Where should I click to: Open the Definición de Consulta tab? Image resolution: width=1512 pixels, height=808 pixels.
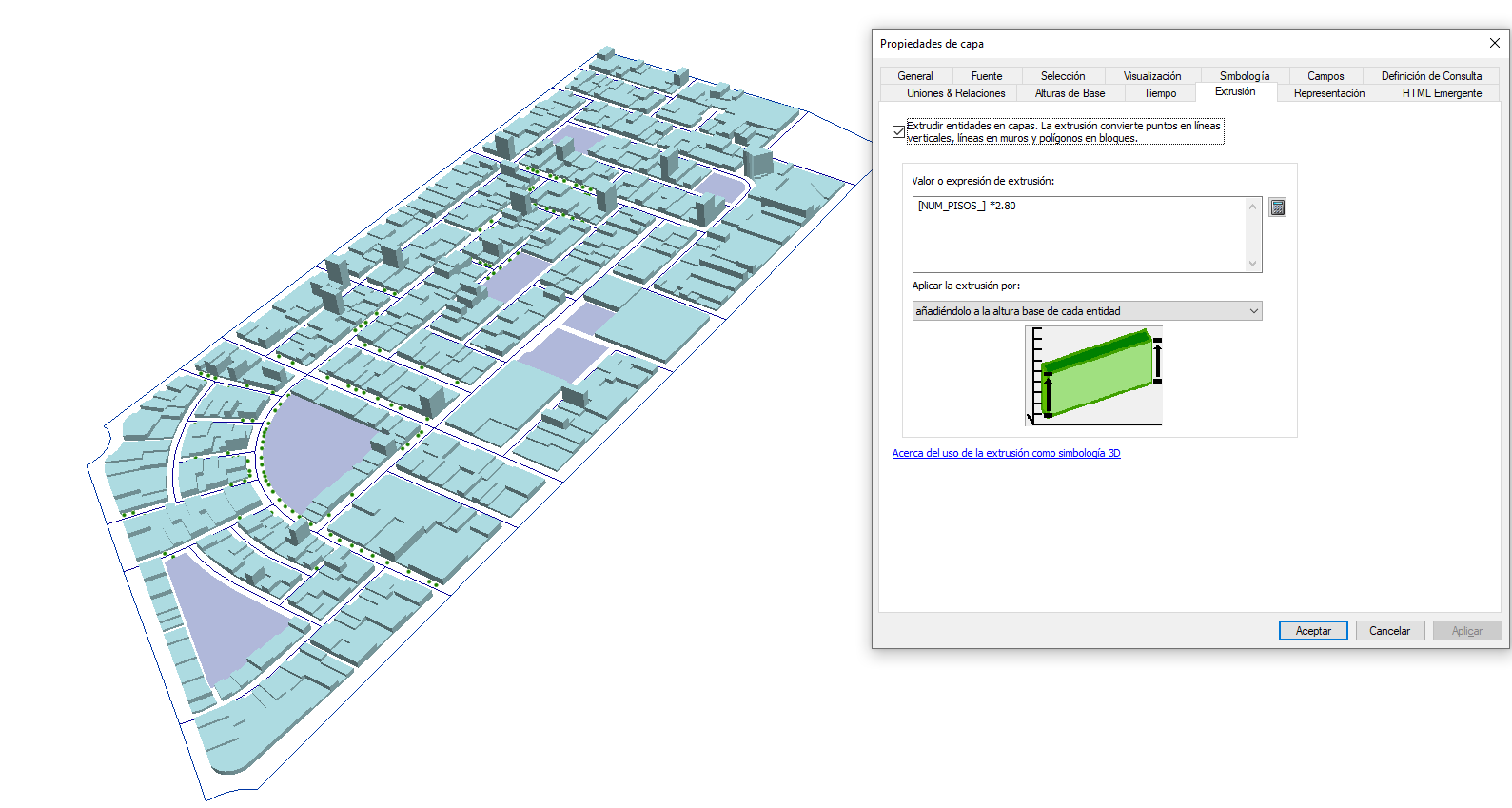[x=1430, y=76]
